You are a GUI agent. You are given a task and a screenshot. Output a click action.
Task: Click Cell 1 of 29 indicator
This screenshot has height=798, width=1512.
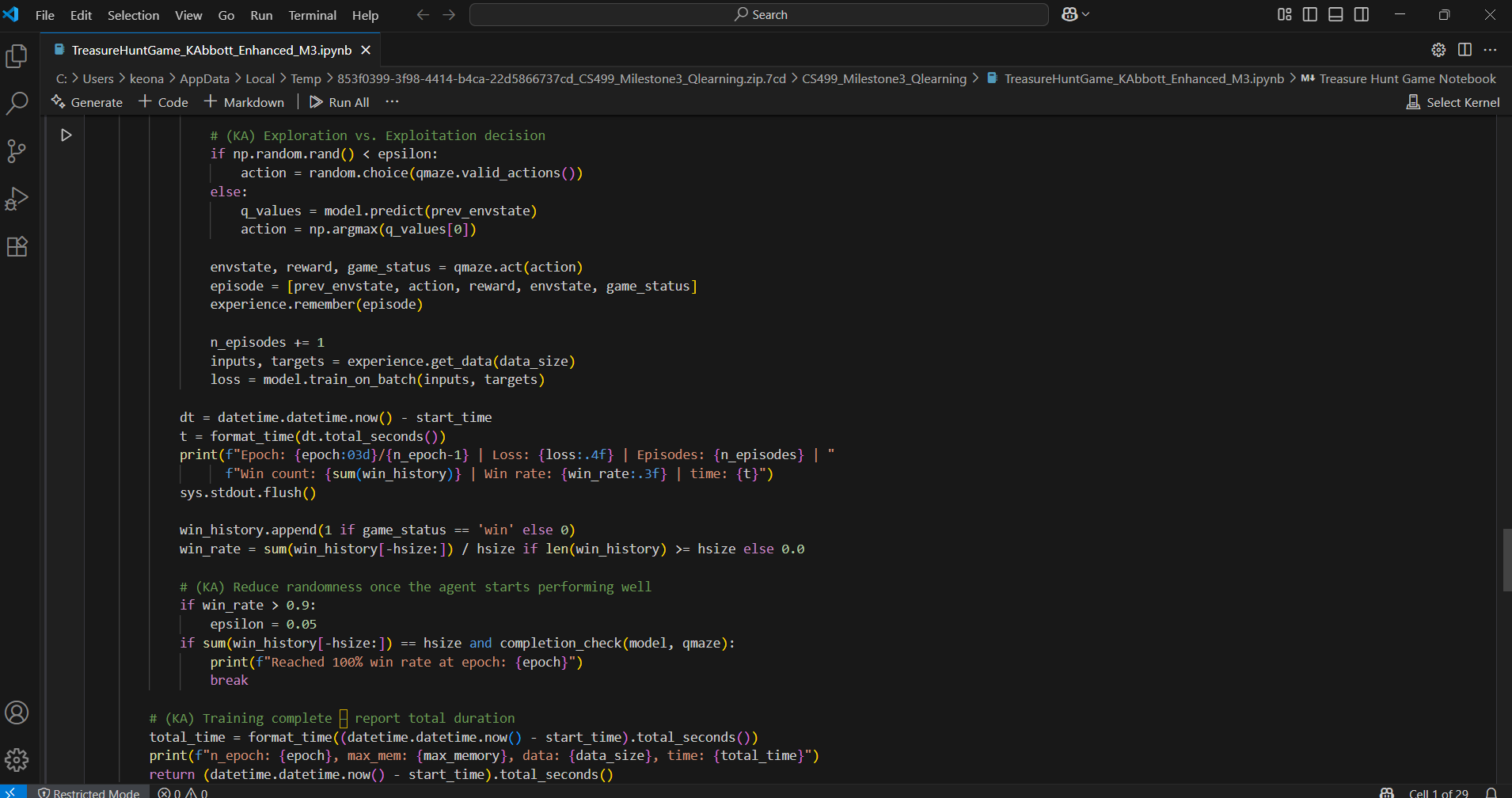point(1438,792)
